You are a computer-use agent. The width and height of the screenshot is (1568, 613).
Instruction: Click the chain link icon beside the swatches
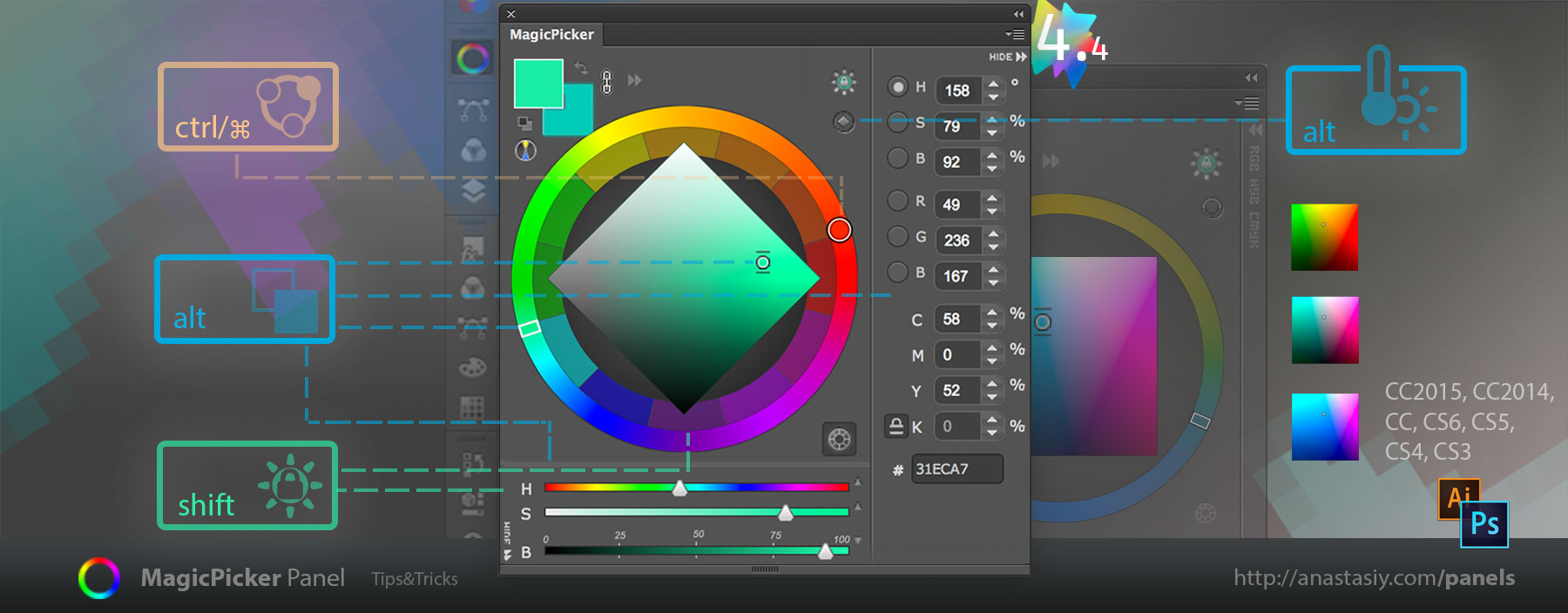click(607, 82)
